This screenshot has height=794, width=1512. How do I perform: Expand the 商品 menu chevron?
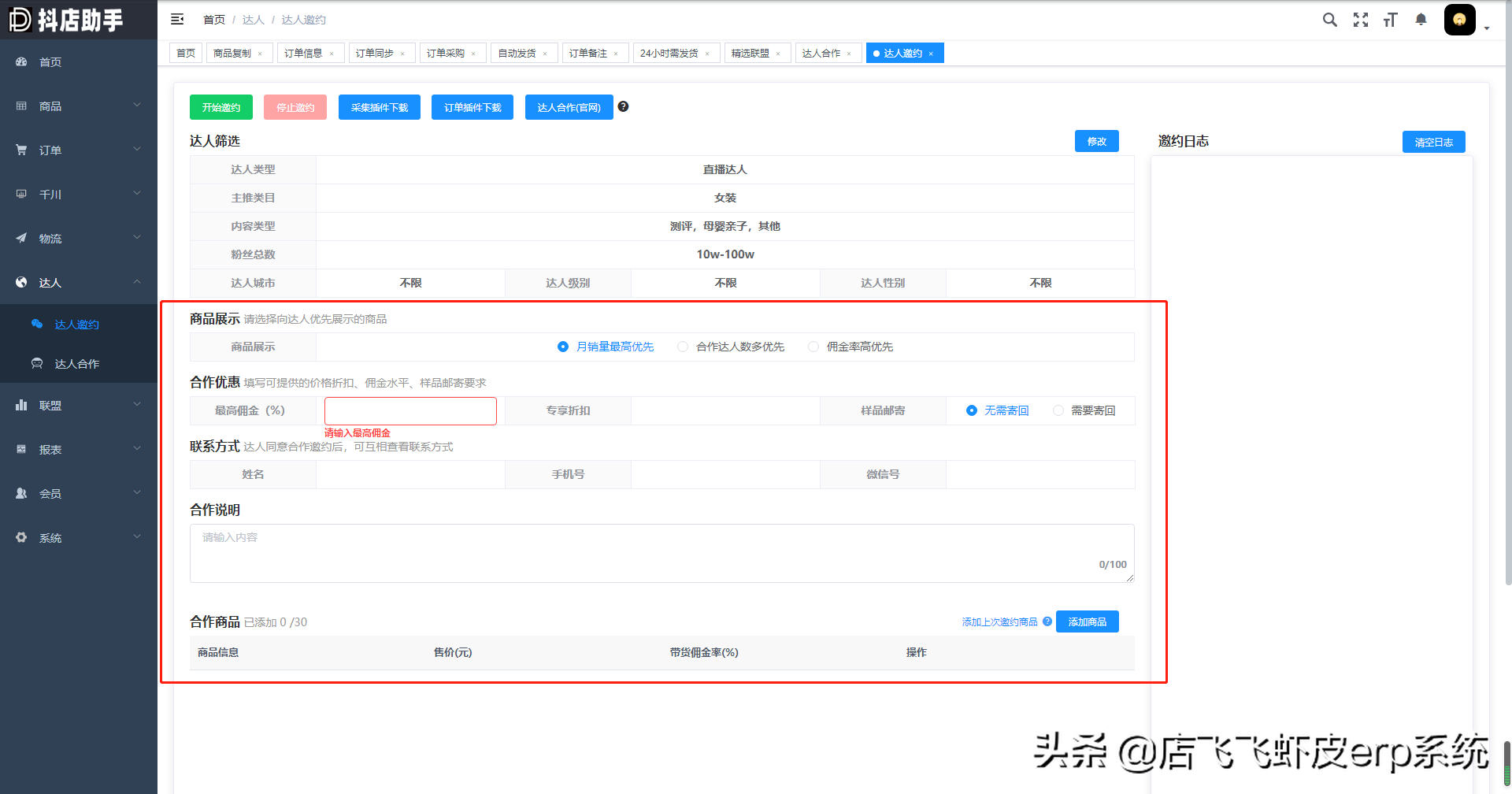point(137,105)
